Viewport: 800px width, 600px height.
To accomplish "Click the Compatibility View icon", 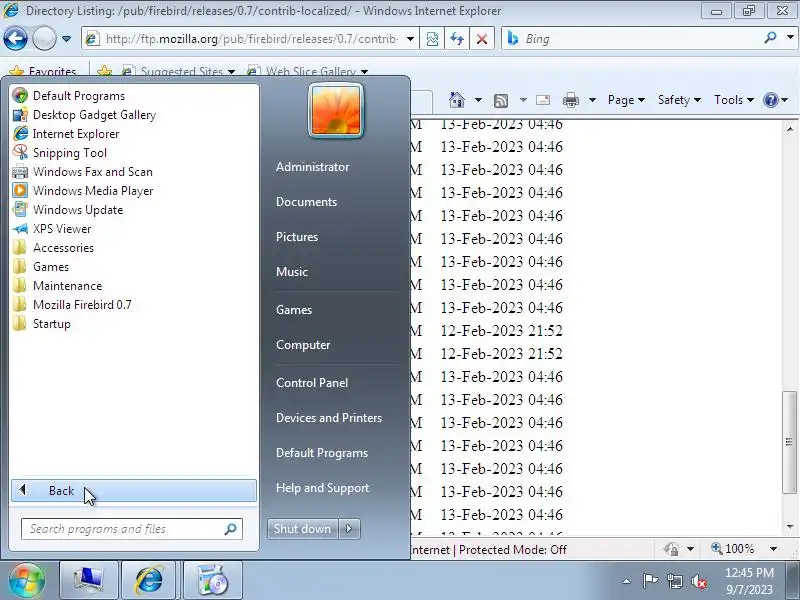I will 432,39.
